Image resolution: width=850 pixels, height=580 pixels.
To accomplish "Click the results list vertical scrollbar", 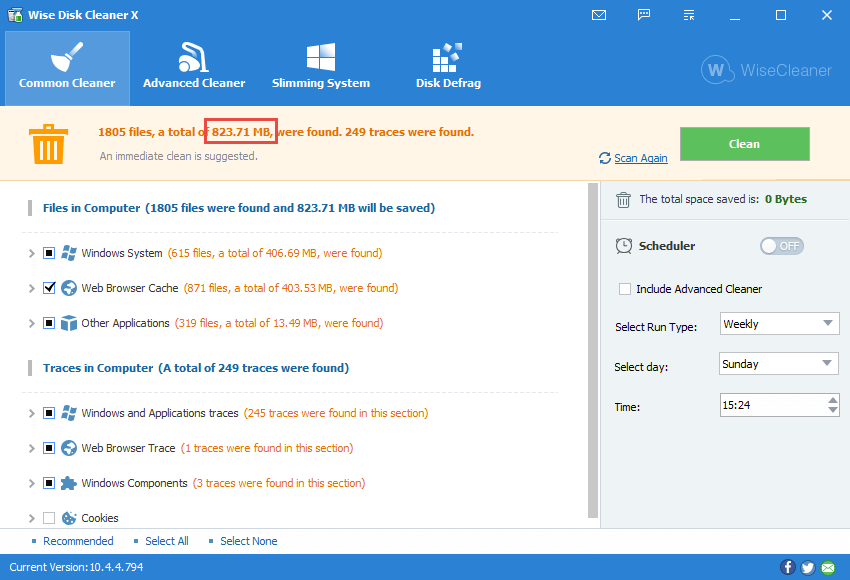I will pos(593,351).
